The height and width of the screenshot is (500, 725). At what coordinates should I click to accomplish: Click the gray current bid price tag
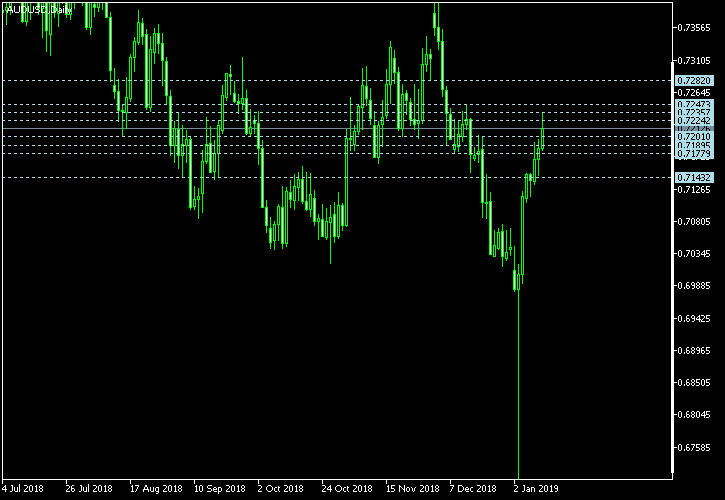point(694,128)
